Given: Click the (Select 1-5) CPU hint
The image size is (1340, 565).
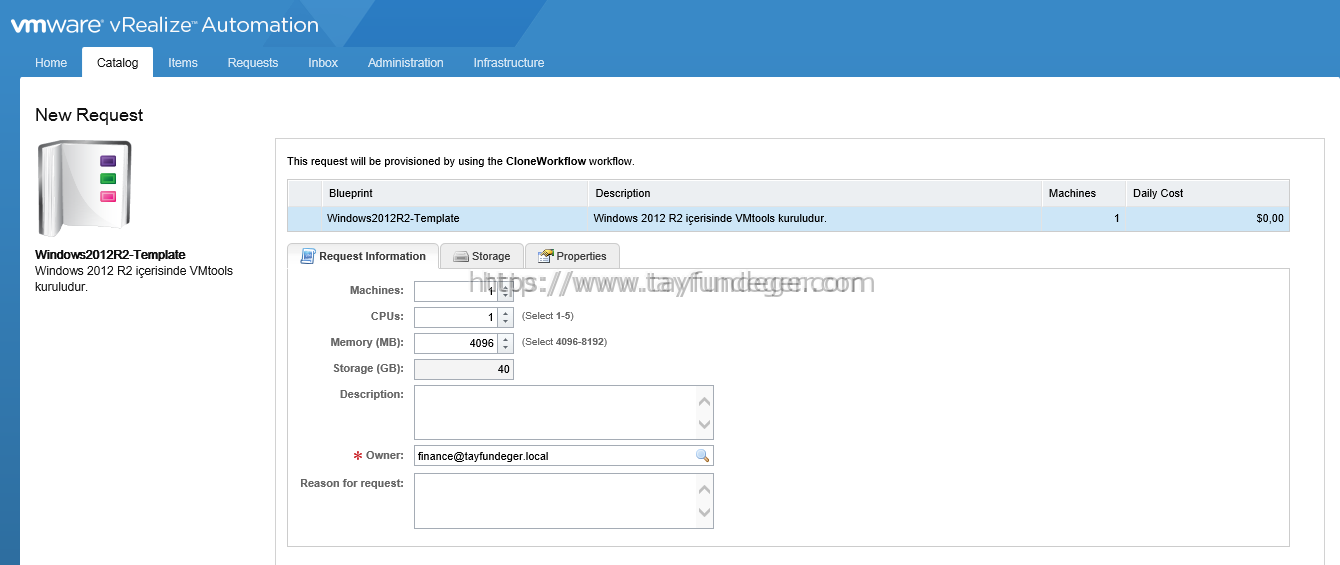Looking at the screenshot, I should click(x=548, y=316).
